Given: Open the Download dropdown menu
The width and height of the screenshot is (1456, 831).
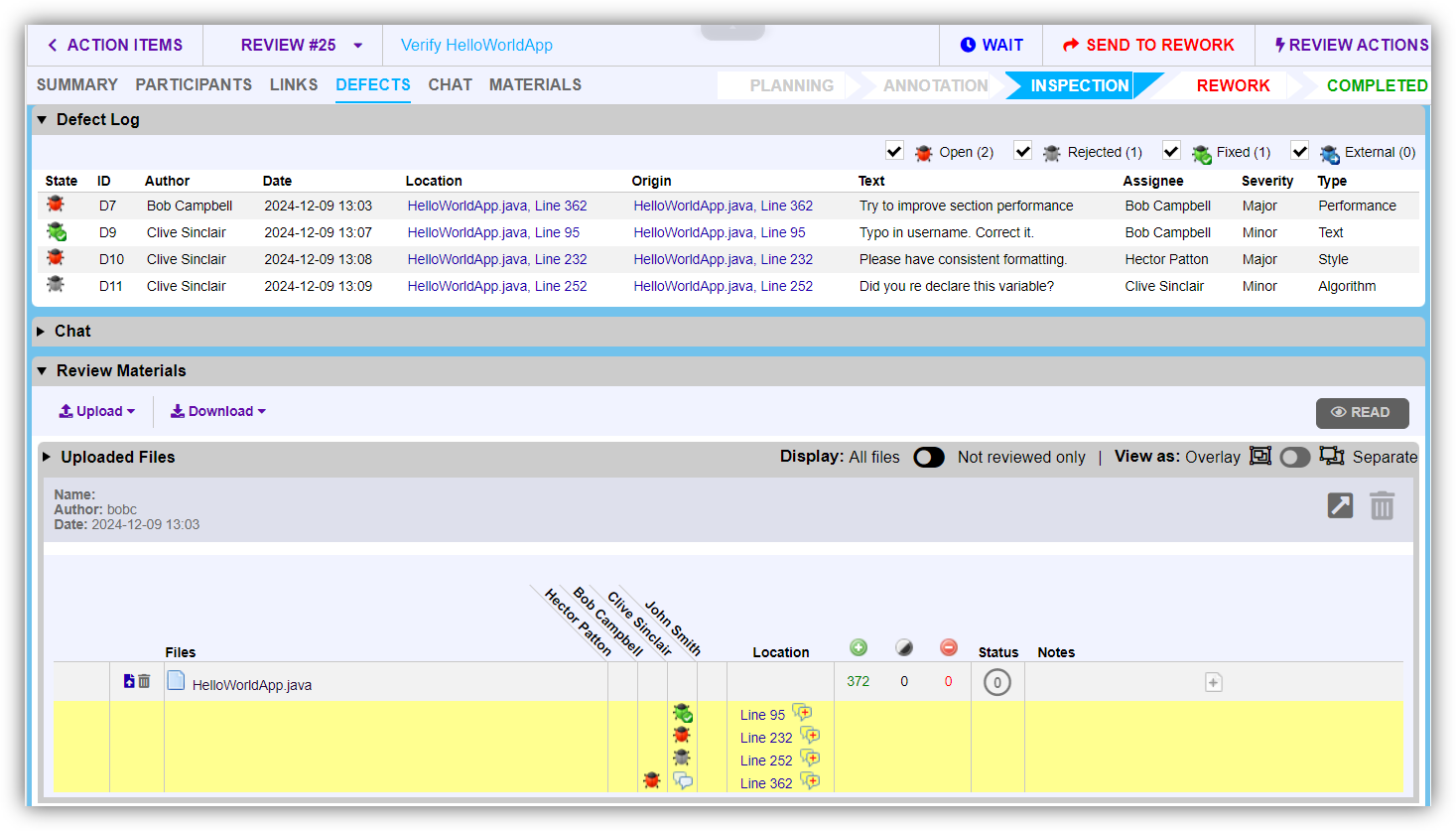Looking at the screenshot, I should (x=218, y=411).
